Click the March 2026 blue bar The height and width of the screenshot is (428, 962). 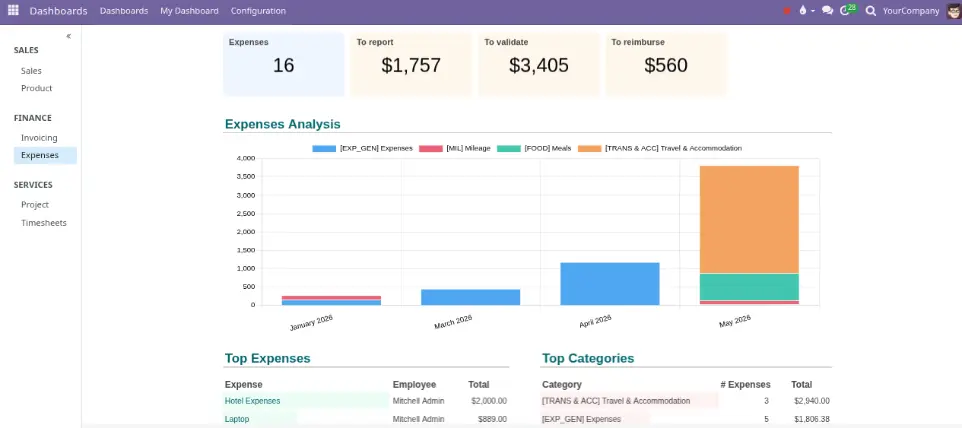tap(471, 297)
